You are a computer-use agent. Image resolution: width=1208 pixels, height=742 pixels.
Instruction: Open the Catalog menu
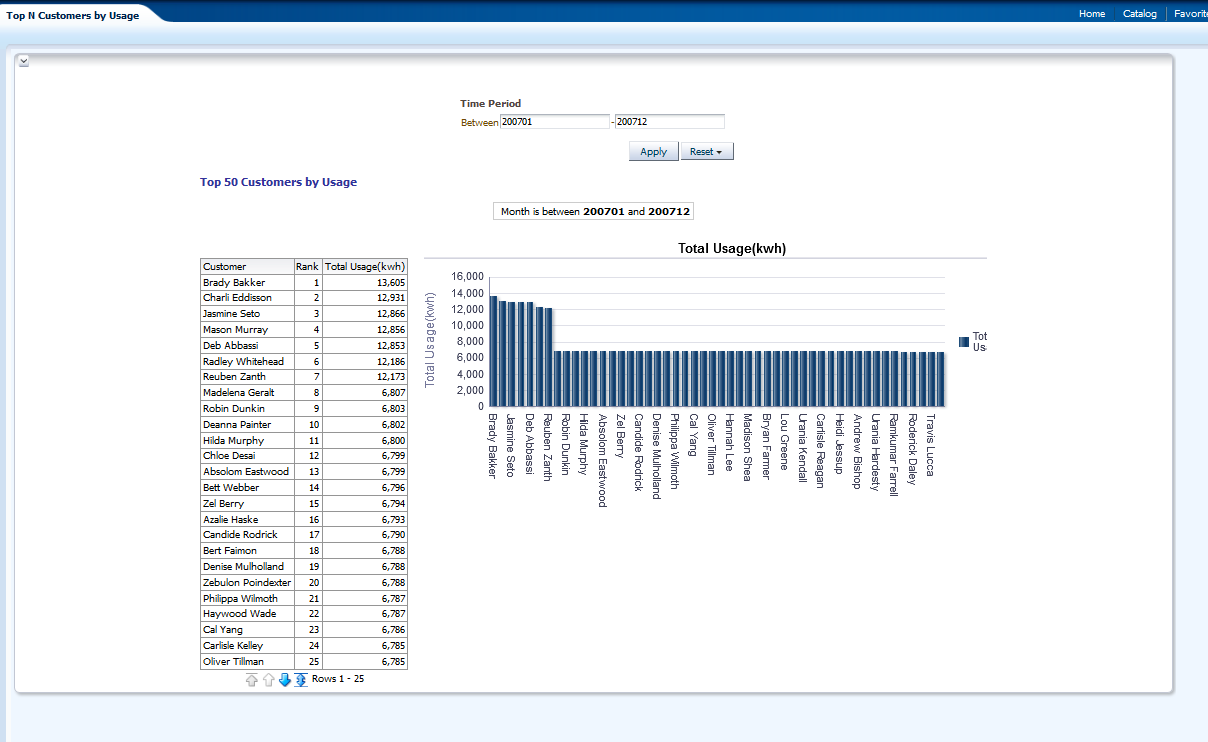click(x=1140, y=14)
